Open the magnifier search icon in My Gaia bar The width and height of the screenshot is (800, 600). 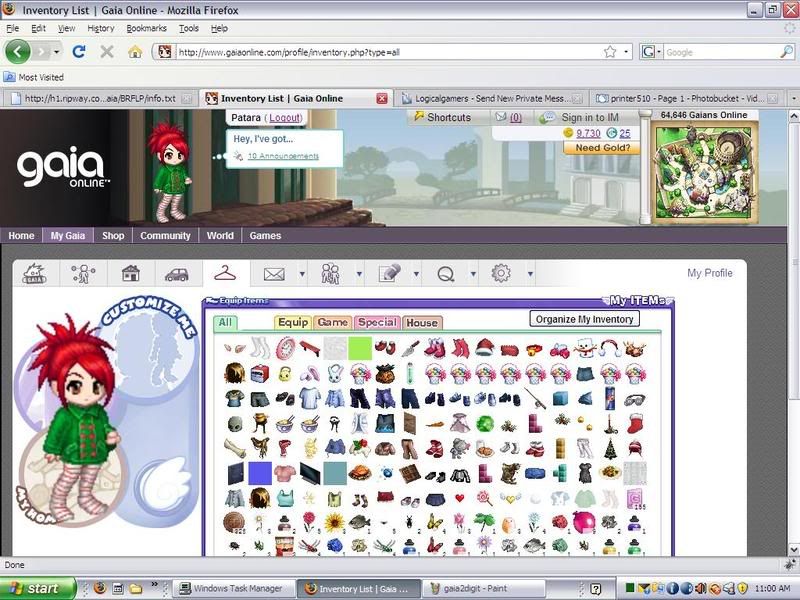(445, 274)
